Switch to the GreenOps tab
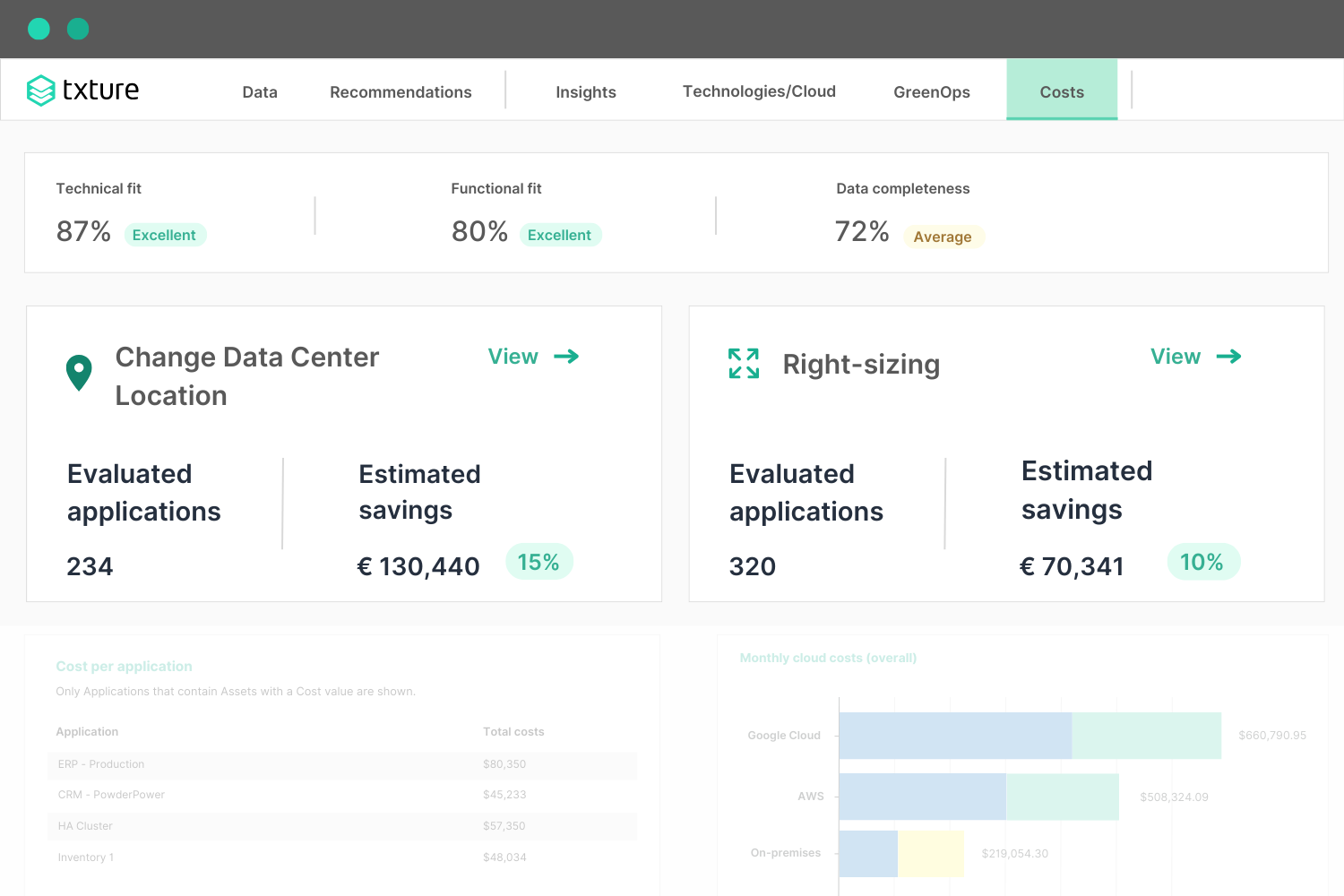The width and height of the screenshot is (1344, 896). (931, 90)
